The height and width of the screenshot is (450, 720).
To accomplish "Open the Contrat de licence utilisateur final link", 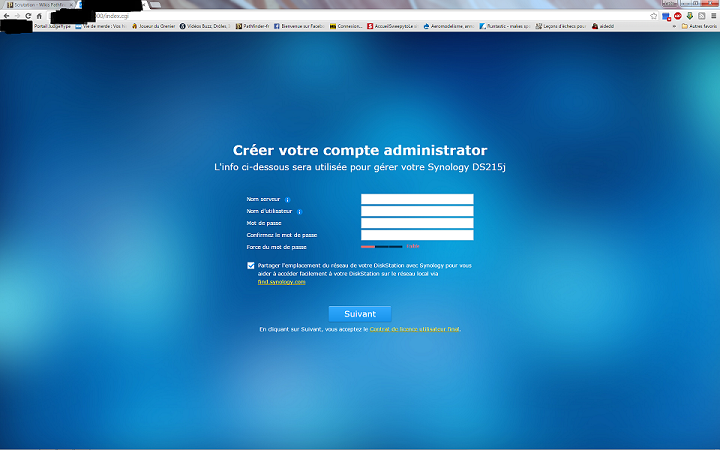I will pos(414,329).
